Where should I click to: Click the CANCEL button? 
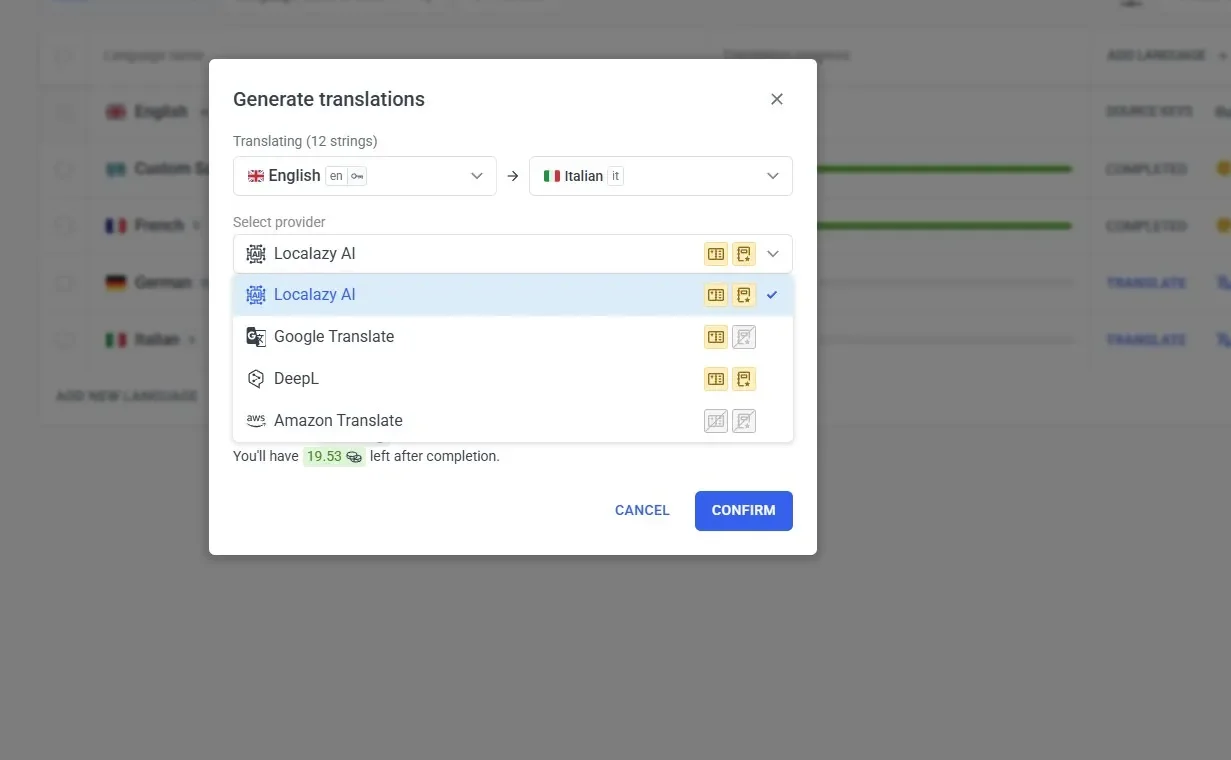coord(642,510)
